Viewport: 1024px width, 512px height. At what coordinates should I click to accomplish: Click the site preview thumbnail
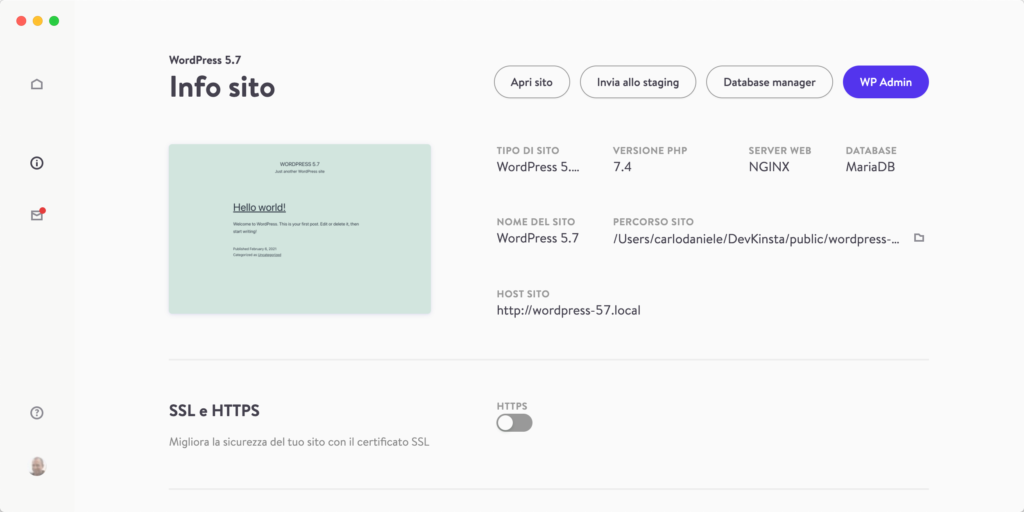[x=300, y=229]
